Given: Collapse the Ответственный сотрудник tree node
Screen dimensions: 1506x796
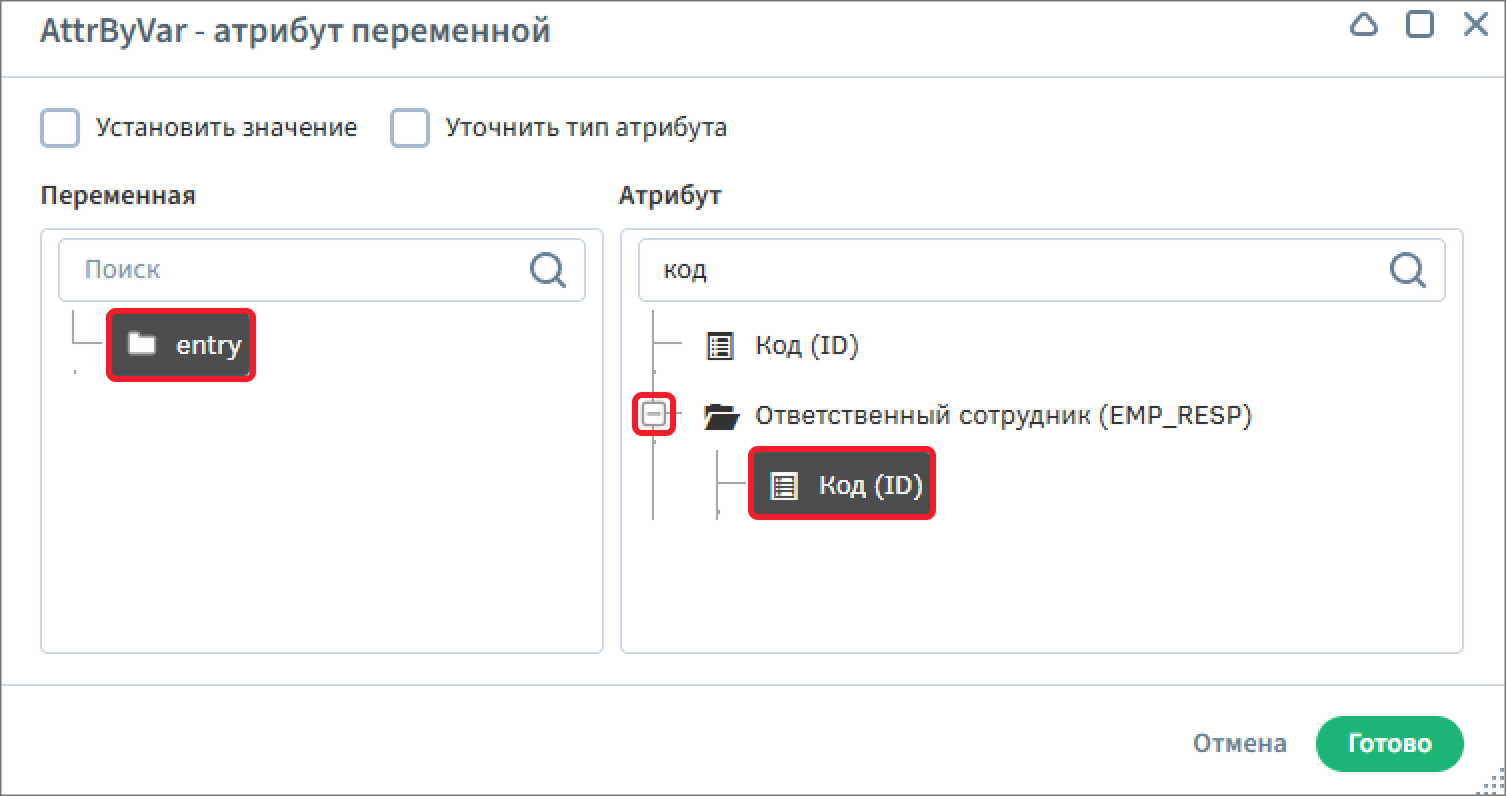Looking at the screenshot, I should point(654,415).
